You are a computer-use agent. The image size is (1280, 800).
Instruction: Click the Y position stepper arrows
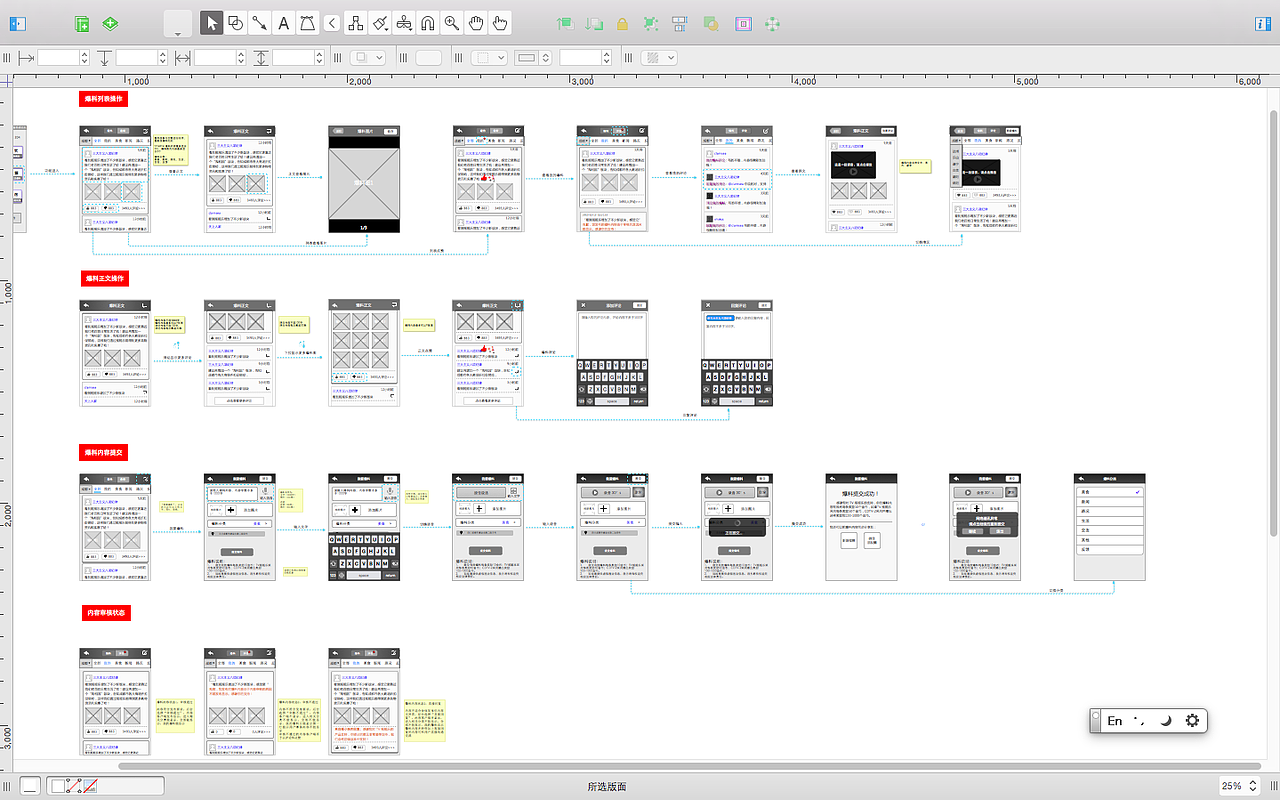point(163,58)
